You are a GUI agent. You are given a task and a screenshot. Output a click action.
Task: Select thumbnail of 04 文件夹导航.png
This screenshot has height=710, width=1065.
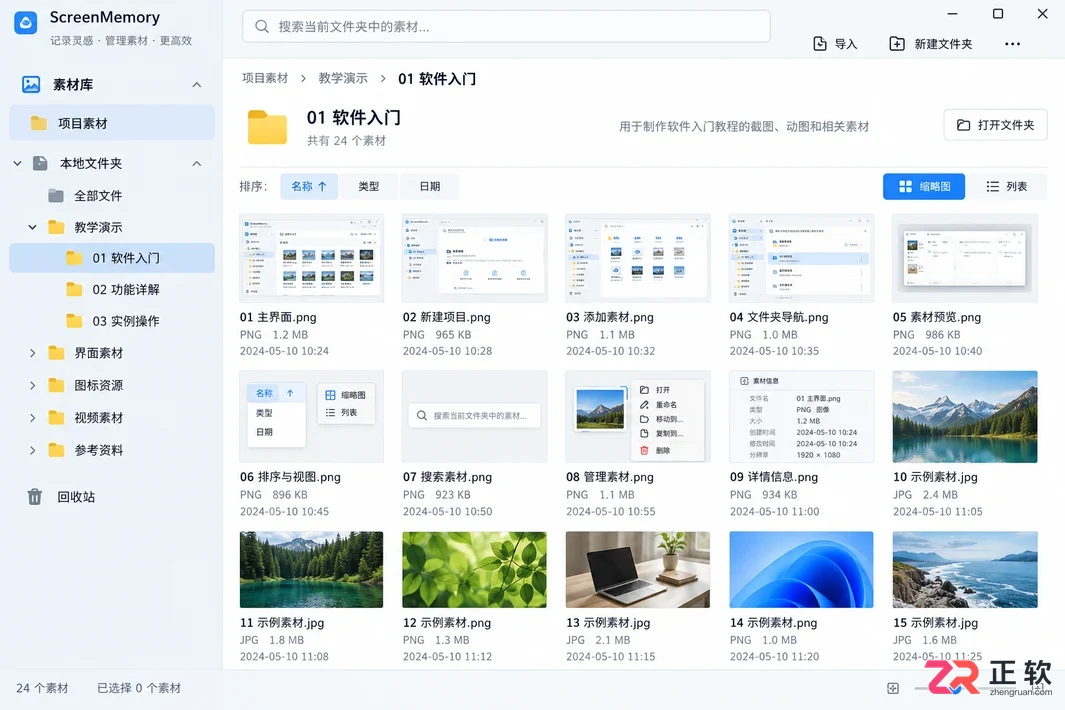click(801, 258)
